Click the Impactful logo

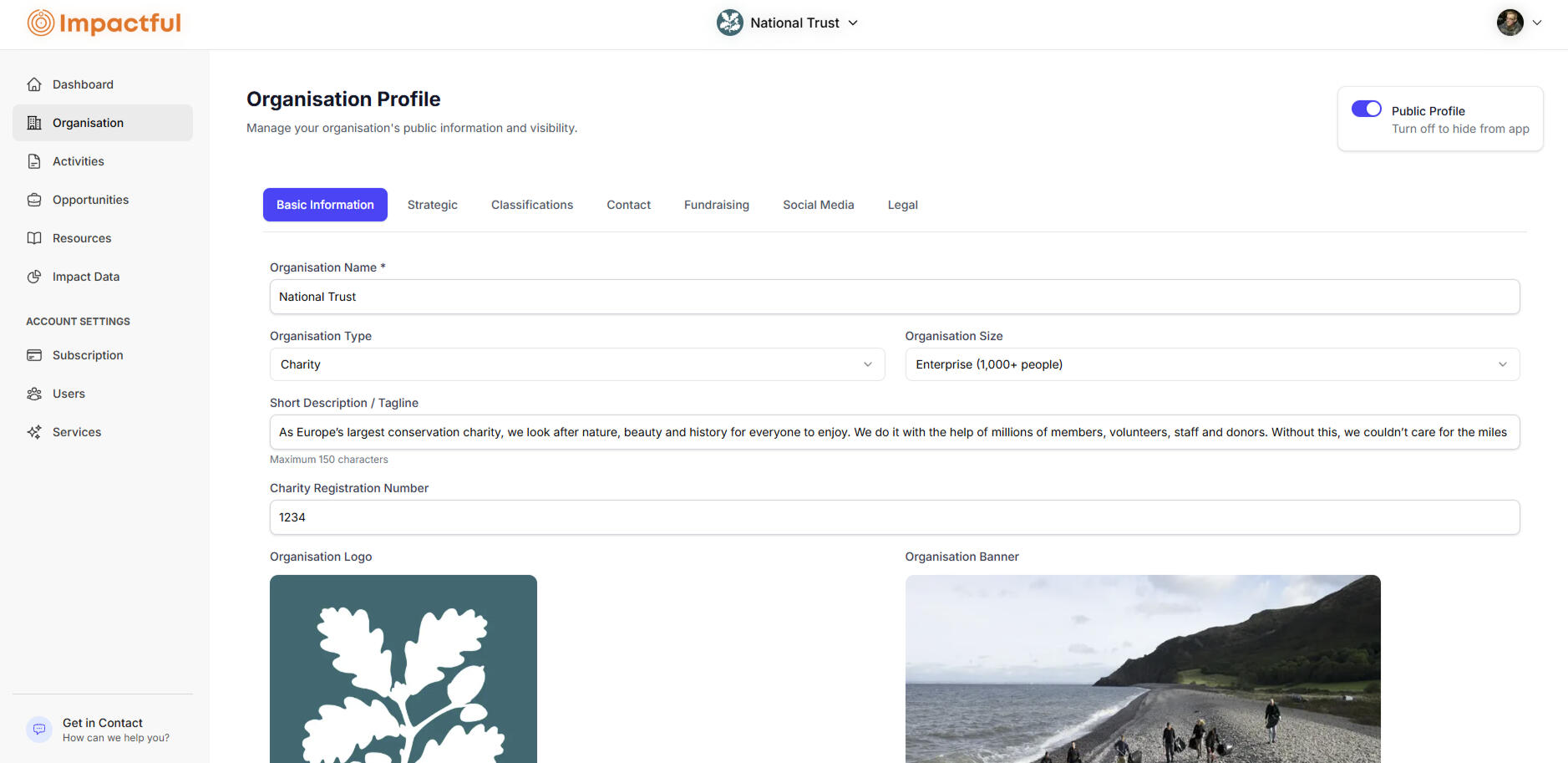click(x=104, y=23)
